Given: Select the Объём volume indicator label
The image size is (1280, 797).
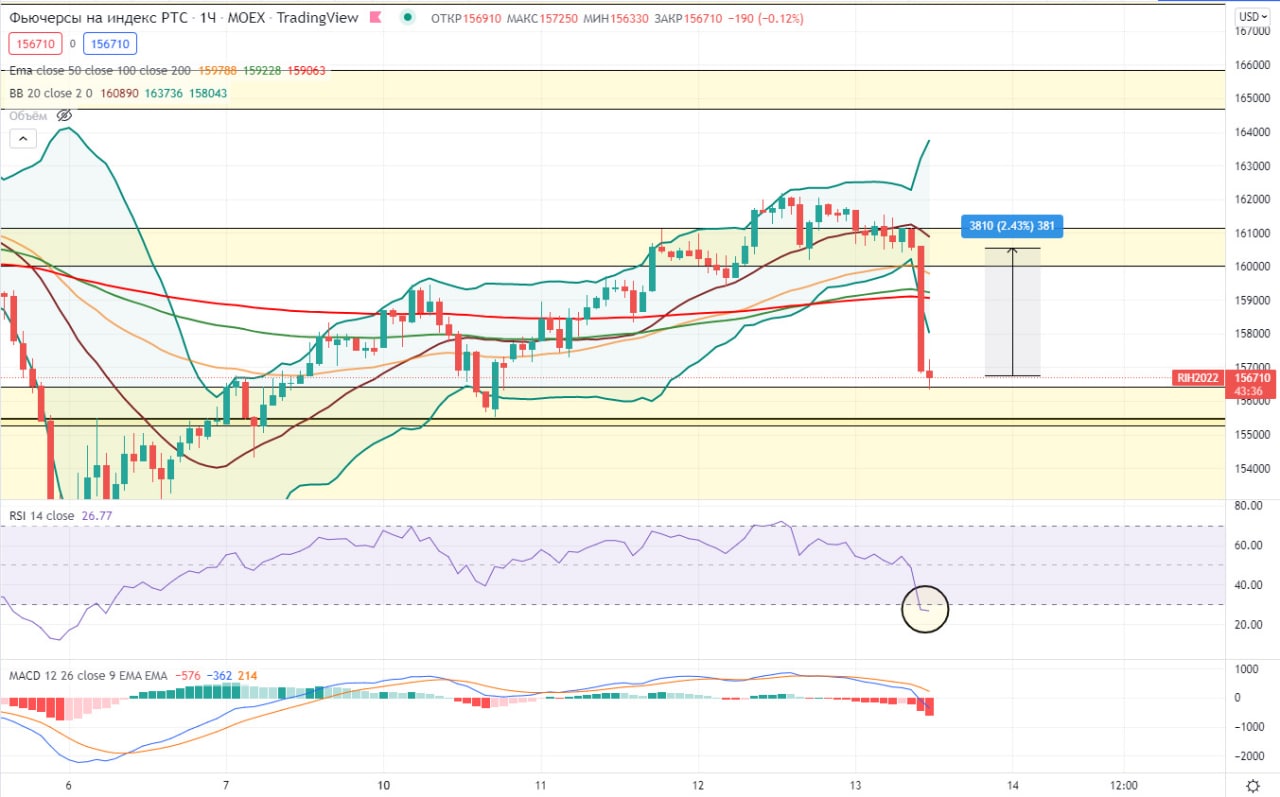Looking at the screenshot, I should [28, 116].
